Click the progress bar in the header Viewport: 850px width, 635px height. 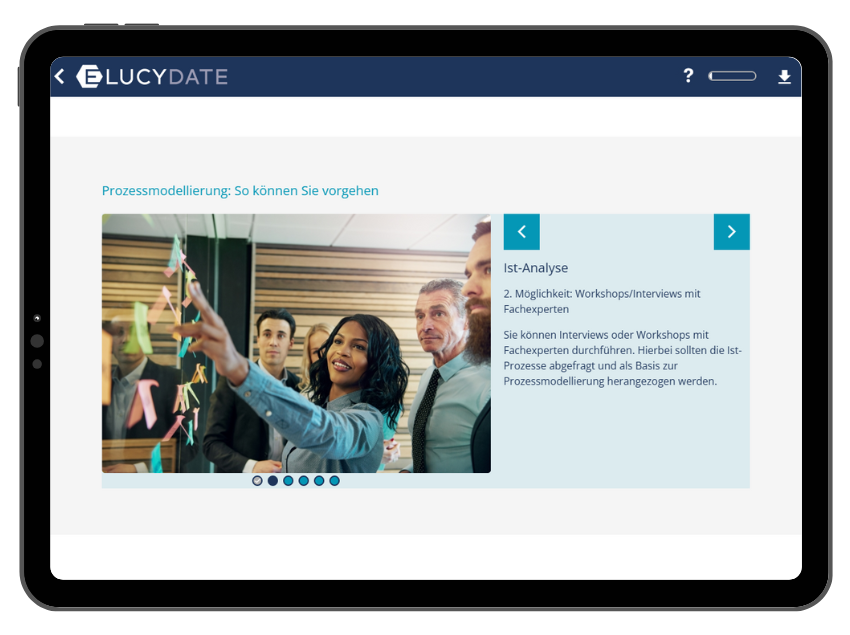[x=732, y=76]
